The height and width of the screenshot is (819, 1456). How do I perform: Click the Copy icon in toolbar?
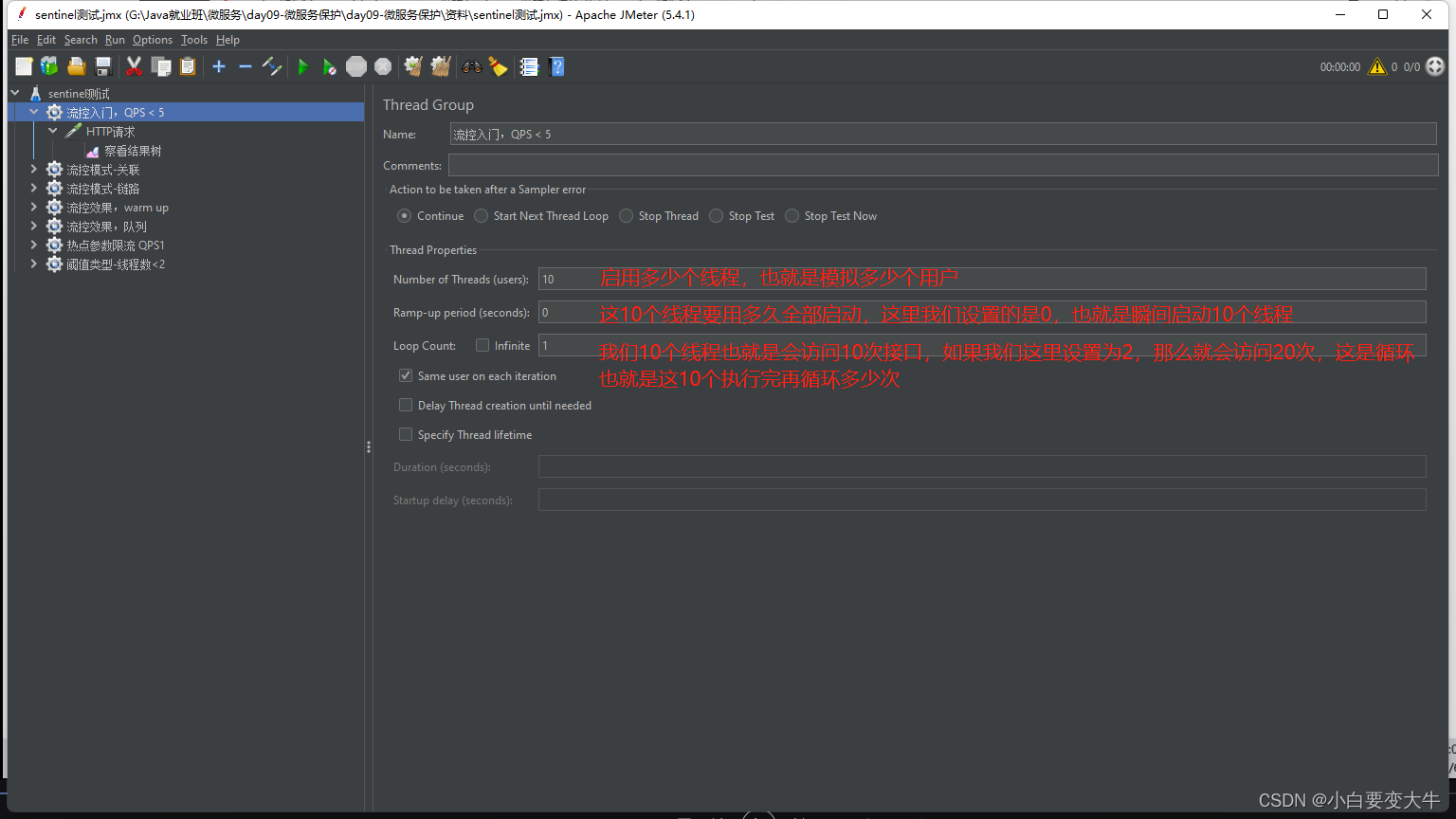pyautogui.click(x=161, y=66)
